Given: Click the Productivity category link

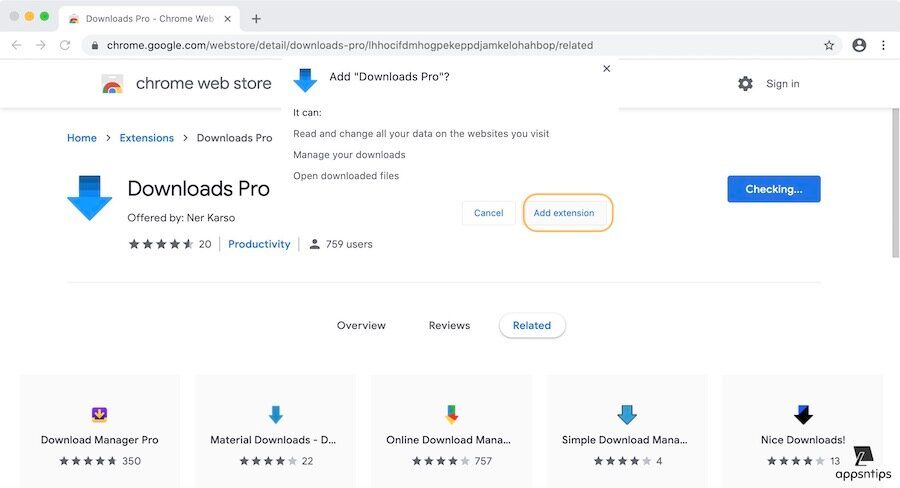Looking at the screenshot, I should (x=259, y=244).
